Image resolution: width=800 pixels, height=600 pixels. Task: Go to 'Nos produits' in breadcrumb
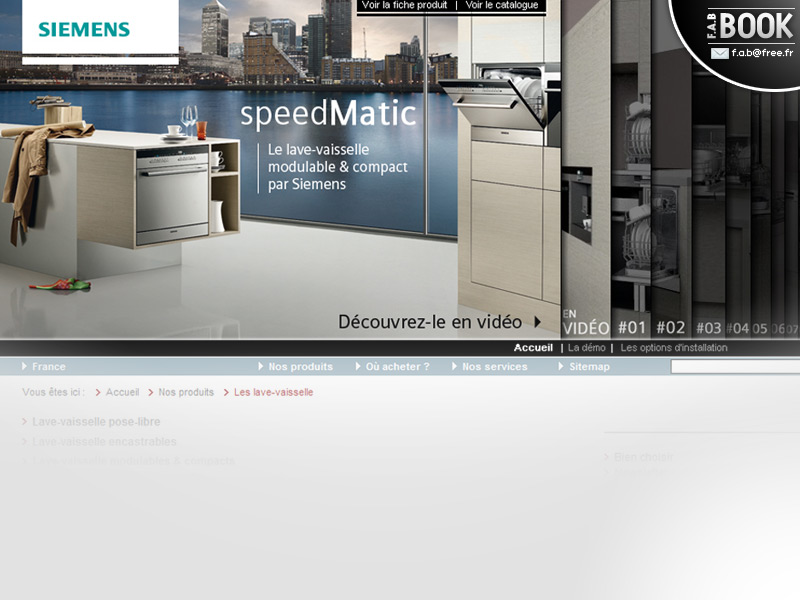point(186,392)
